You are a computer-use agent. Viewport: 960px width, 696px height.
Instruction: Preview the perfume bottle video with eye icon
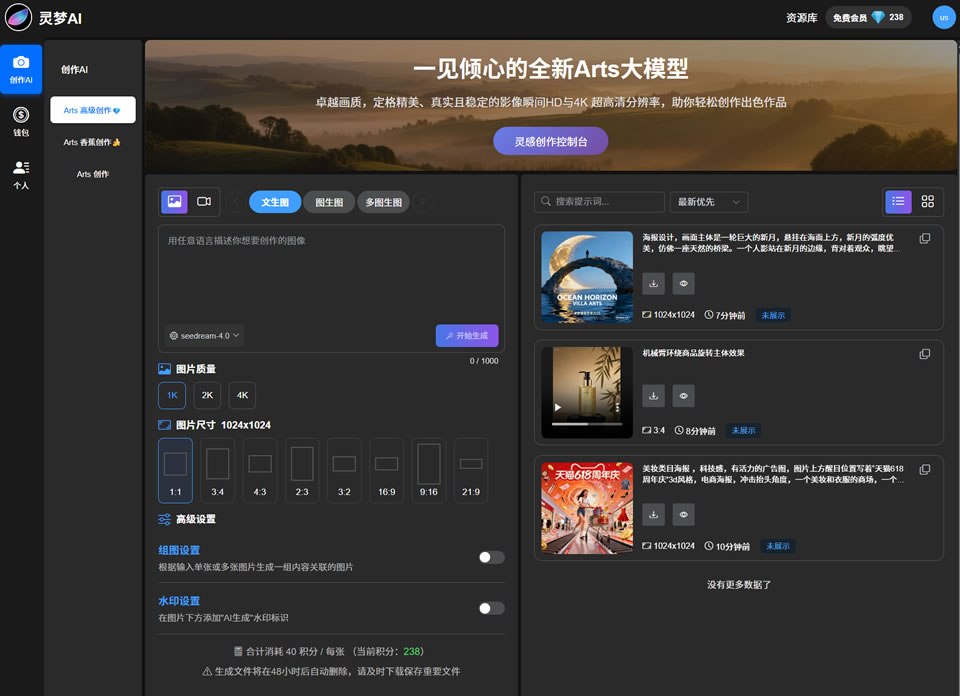(x=684, y=397)
